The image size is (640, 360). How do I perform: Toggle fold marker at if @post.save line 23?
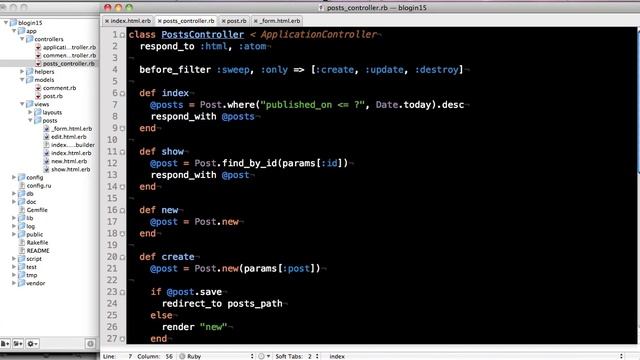tap(122, 292)
